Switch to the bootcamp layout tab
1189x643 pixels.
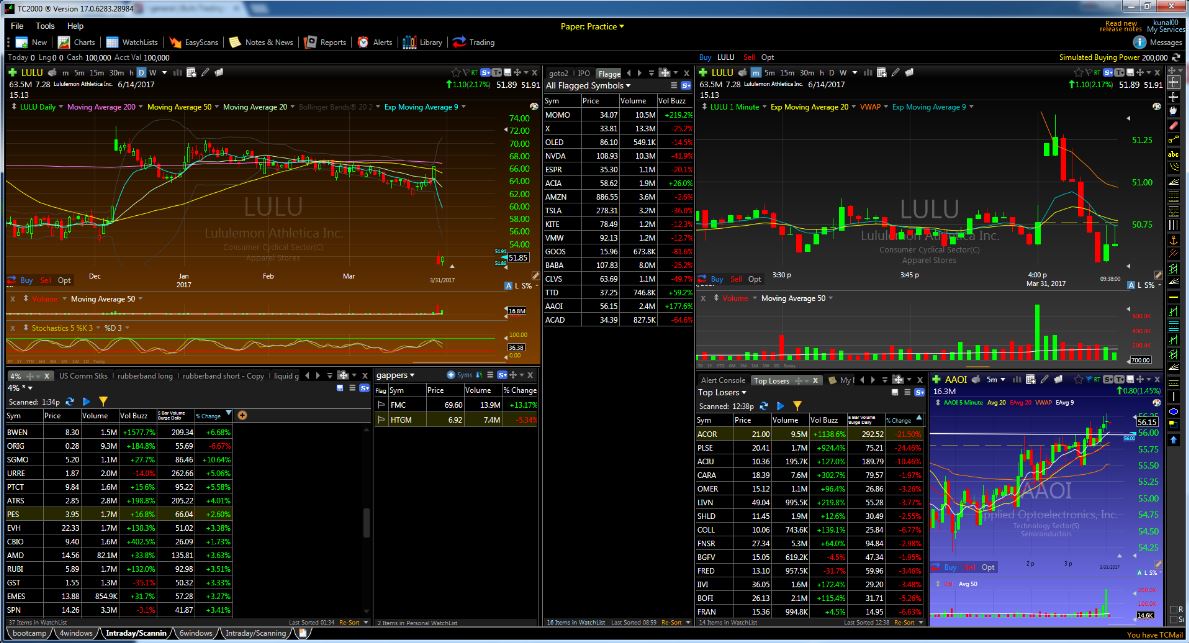pos(29,633)
